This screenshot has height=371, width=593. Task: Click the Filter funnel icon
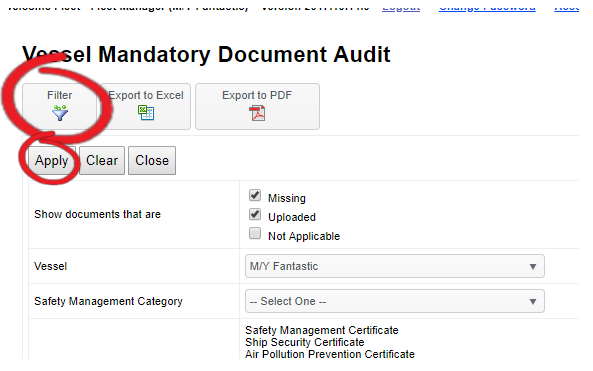coord(60,113)
